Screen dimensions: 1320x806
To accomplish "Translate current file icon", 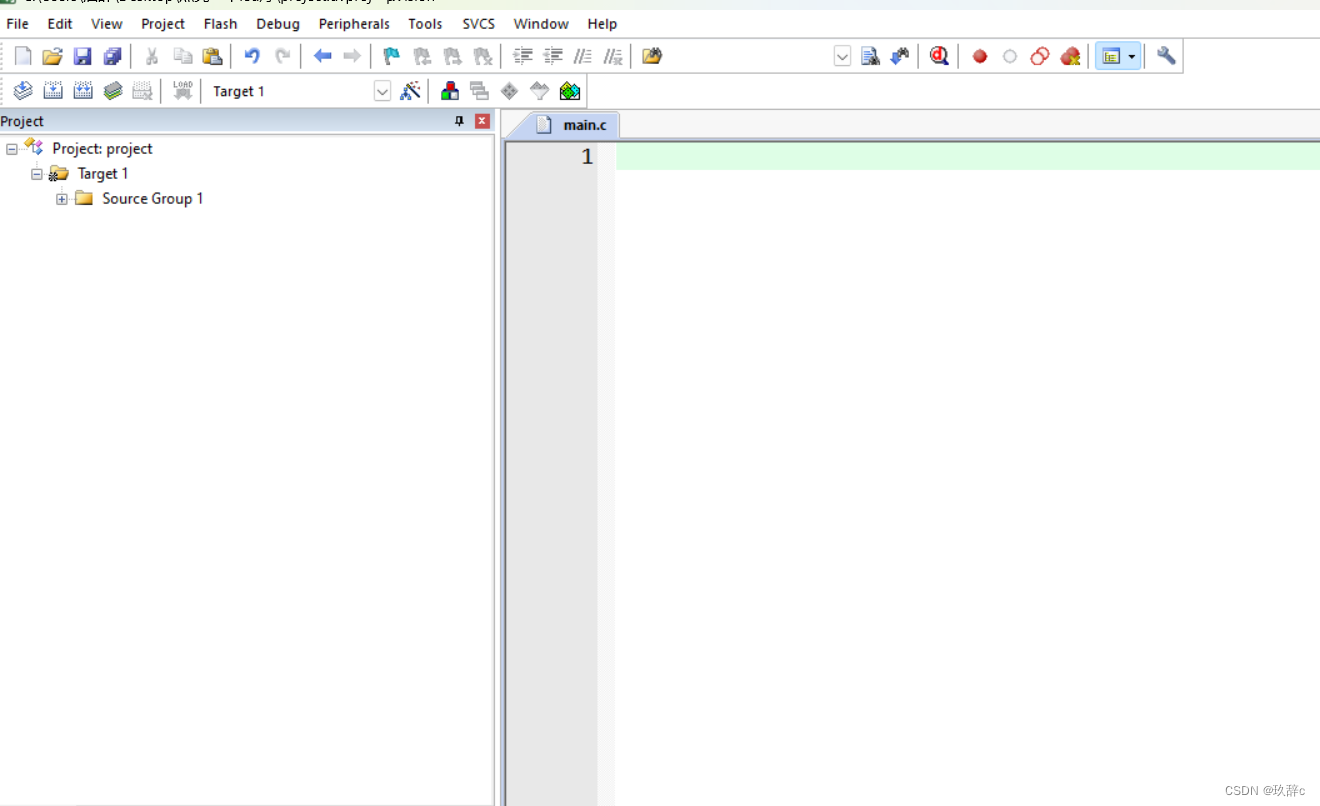I will [23, 91].
